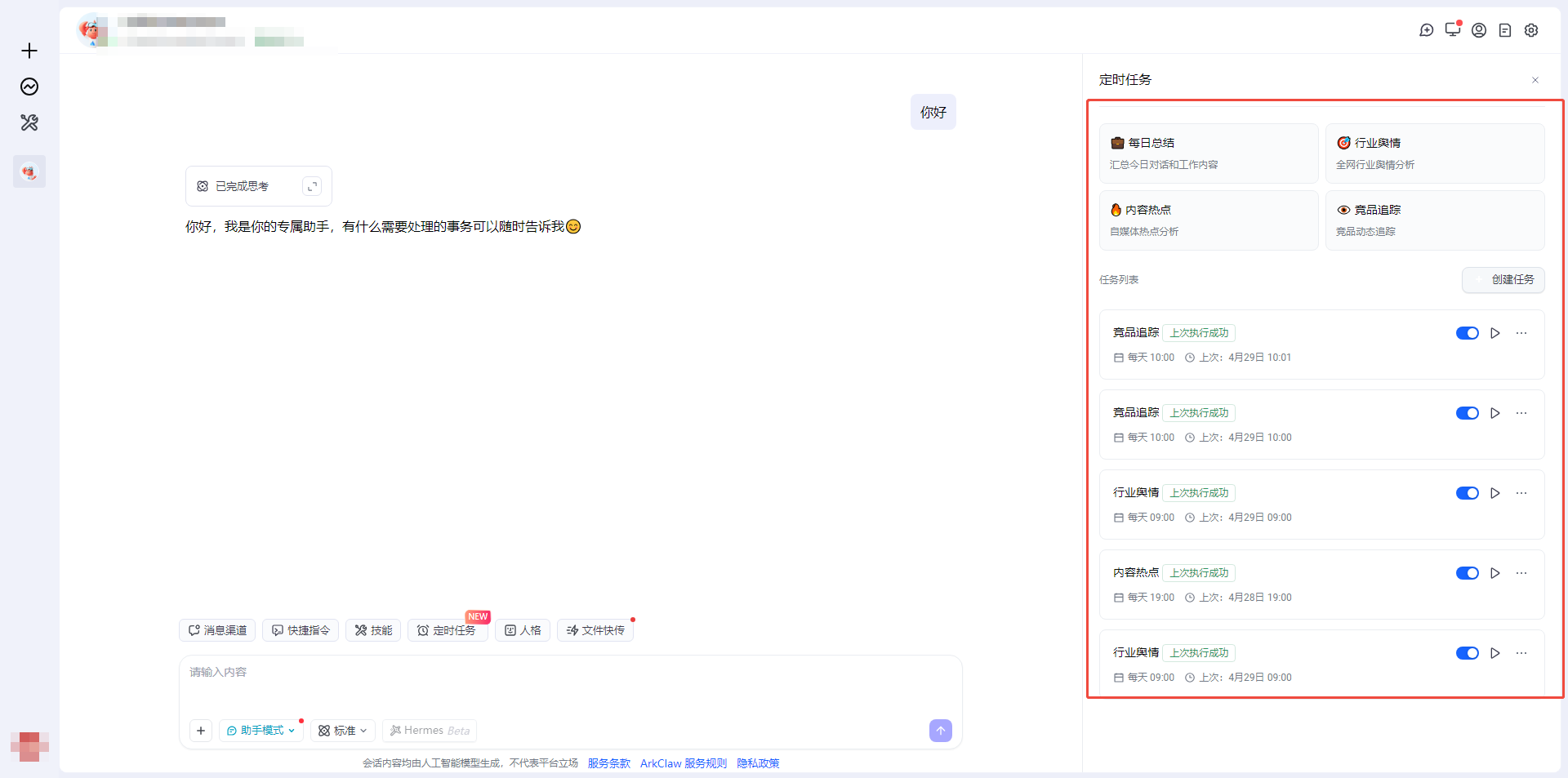Click the assistant avatar in the chat header
Image resolution: width=1568 pixels, height=778 pixels.
click(x=91, y=30)
